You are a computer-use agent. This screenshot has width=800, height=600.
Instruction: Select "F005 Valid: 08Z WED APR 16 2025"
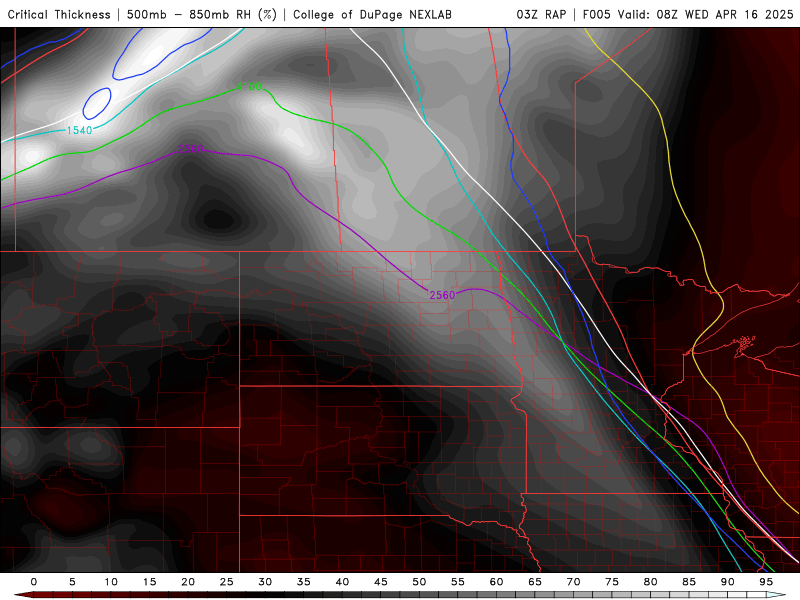click(x=688, y=14)
